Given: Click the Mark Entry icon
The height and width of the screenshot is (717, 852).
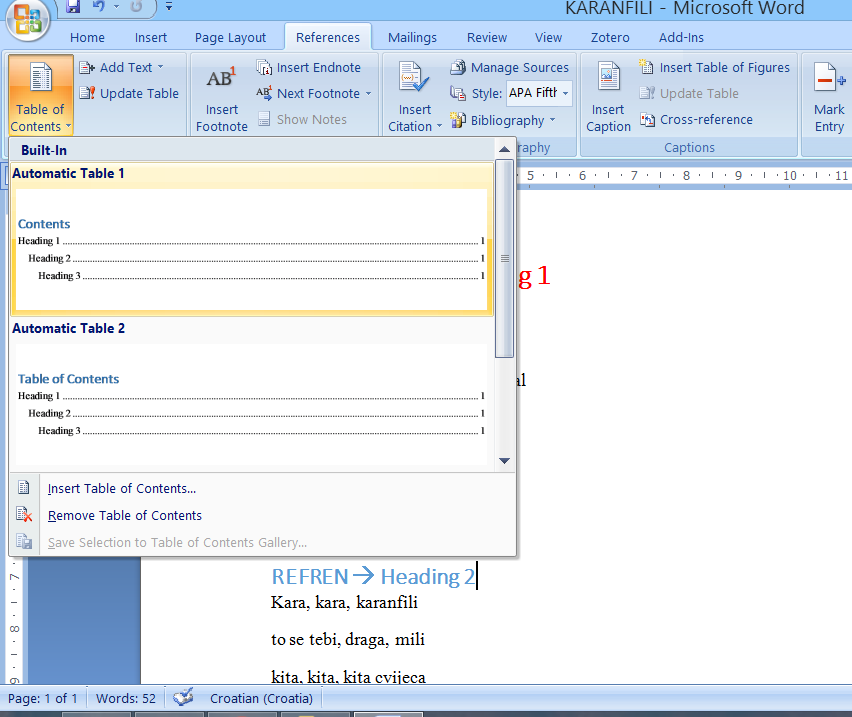Looking at the screenshot, I should (x=829, y=79).
